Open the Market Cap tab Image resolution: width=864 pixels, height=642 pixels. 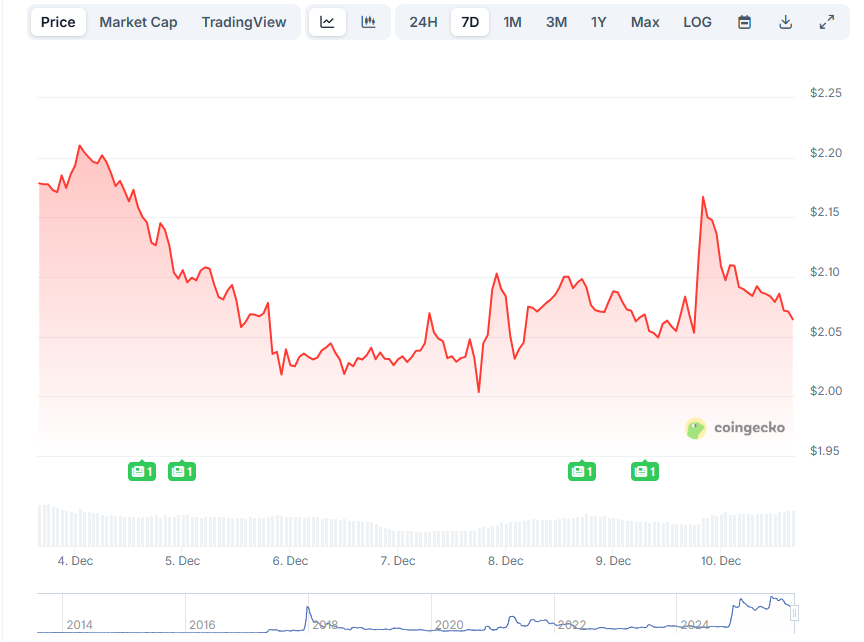138,21
